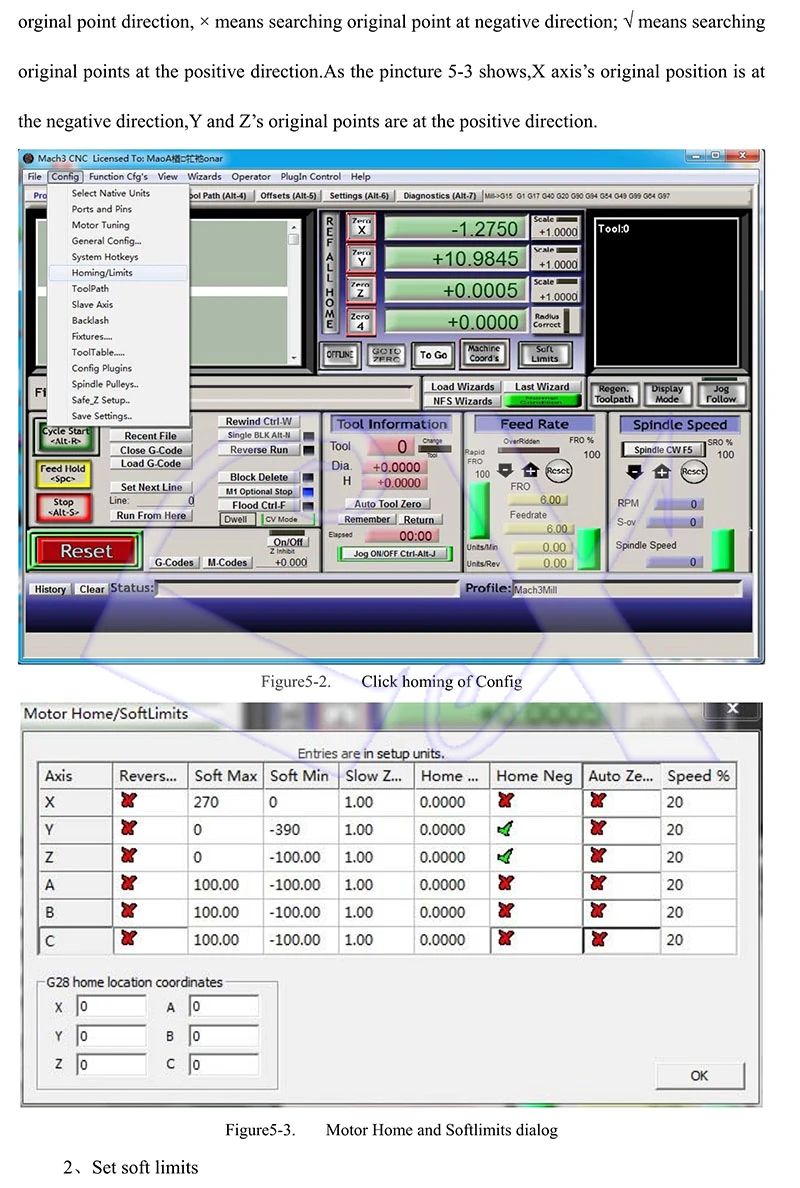Click the Spindle CW F5 button

[663, 449]
